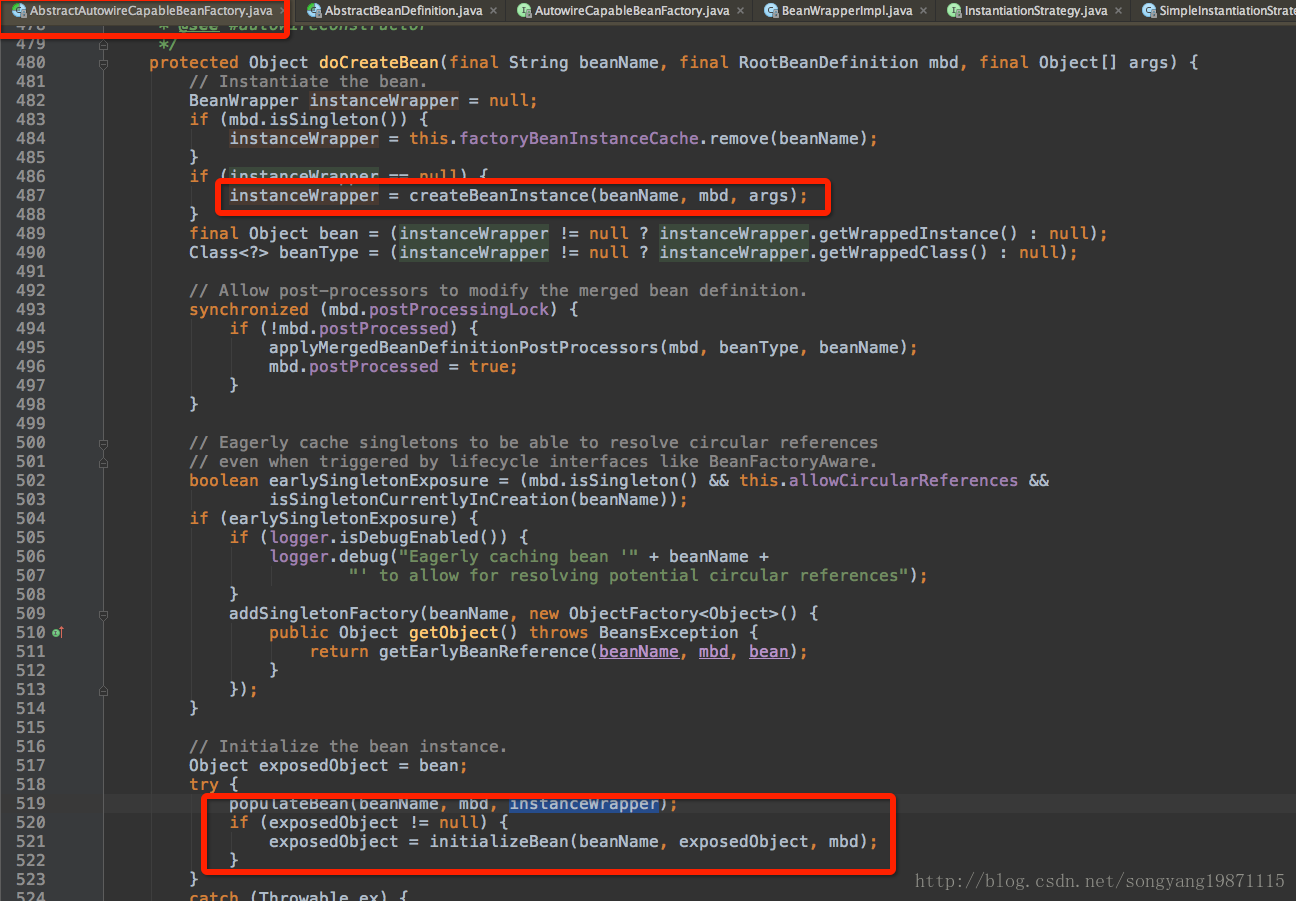
Task: Click the initializeBean method call
Action: [499, 841]
